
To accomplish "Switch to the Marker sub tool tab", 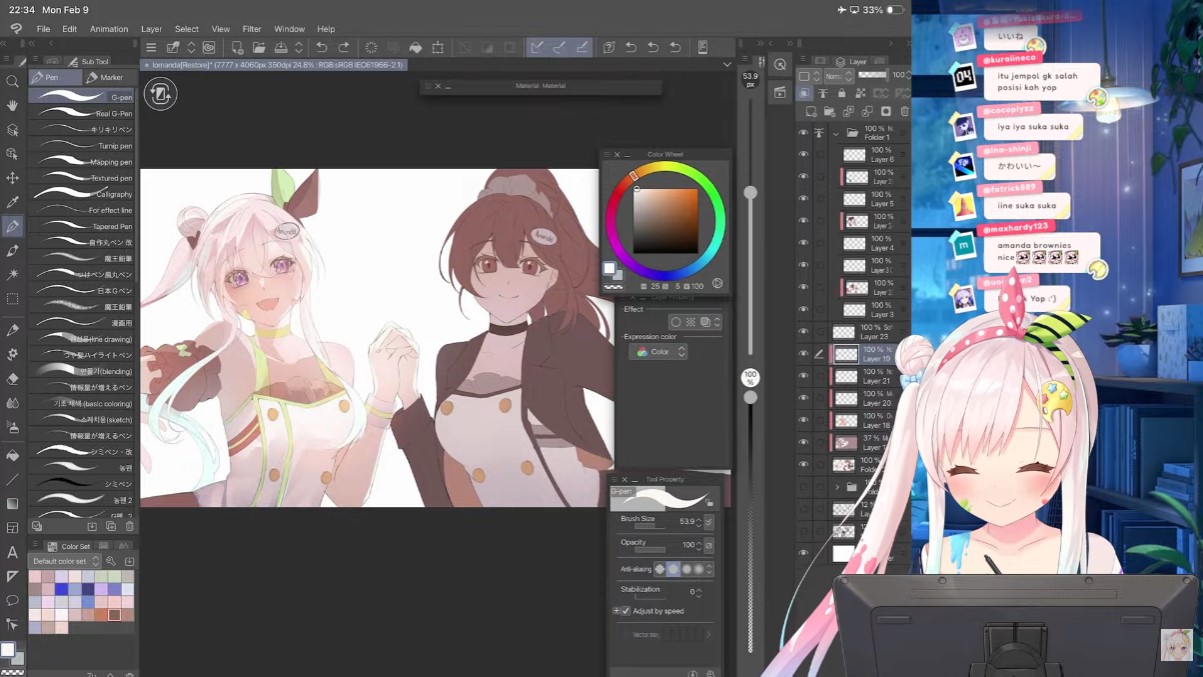I will (105, 77).
